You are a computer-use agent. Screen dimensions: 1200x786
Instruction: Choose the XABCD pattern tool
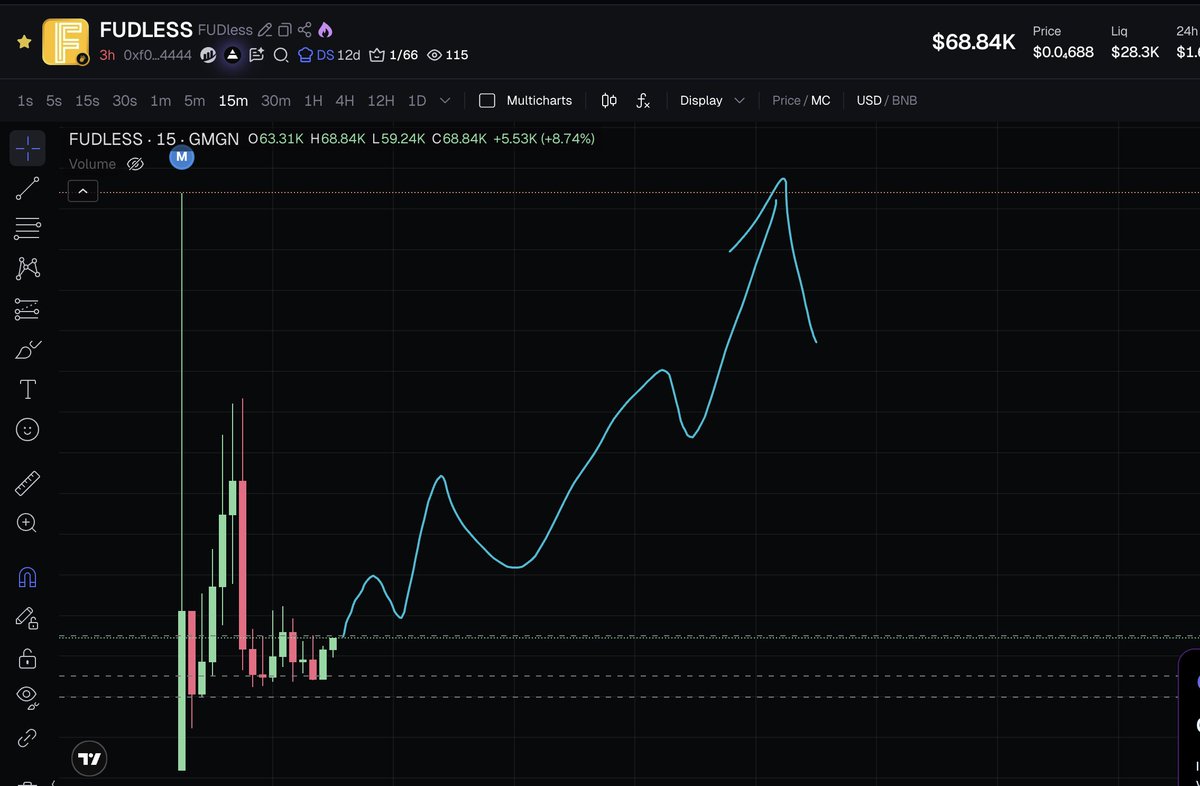(x=27, y=268)
